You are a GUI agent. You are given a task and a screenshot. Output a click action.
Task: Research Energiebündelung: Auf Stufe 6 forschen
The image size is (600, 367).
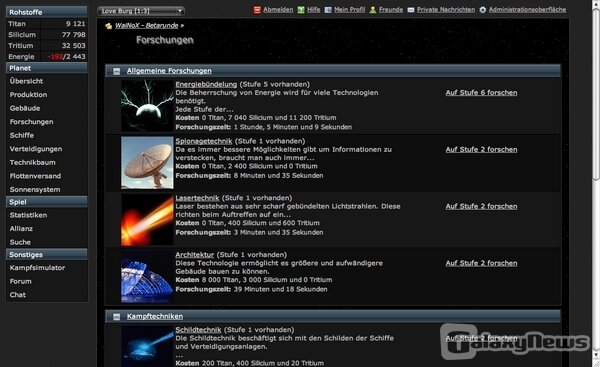pyautogui.click(x=481, y=93)
